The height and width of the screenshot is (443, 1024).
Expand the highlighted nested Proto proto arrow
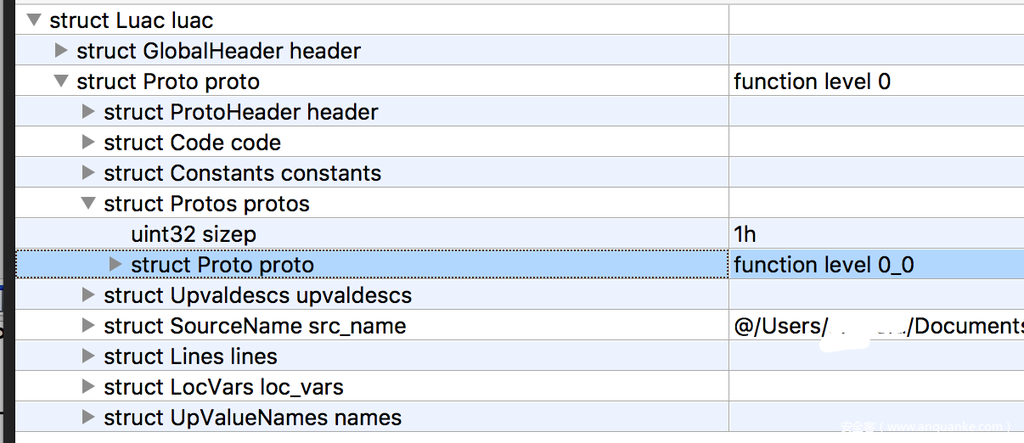click(116, 265)
